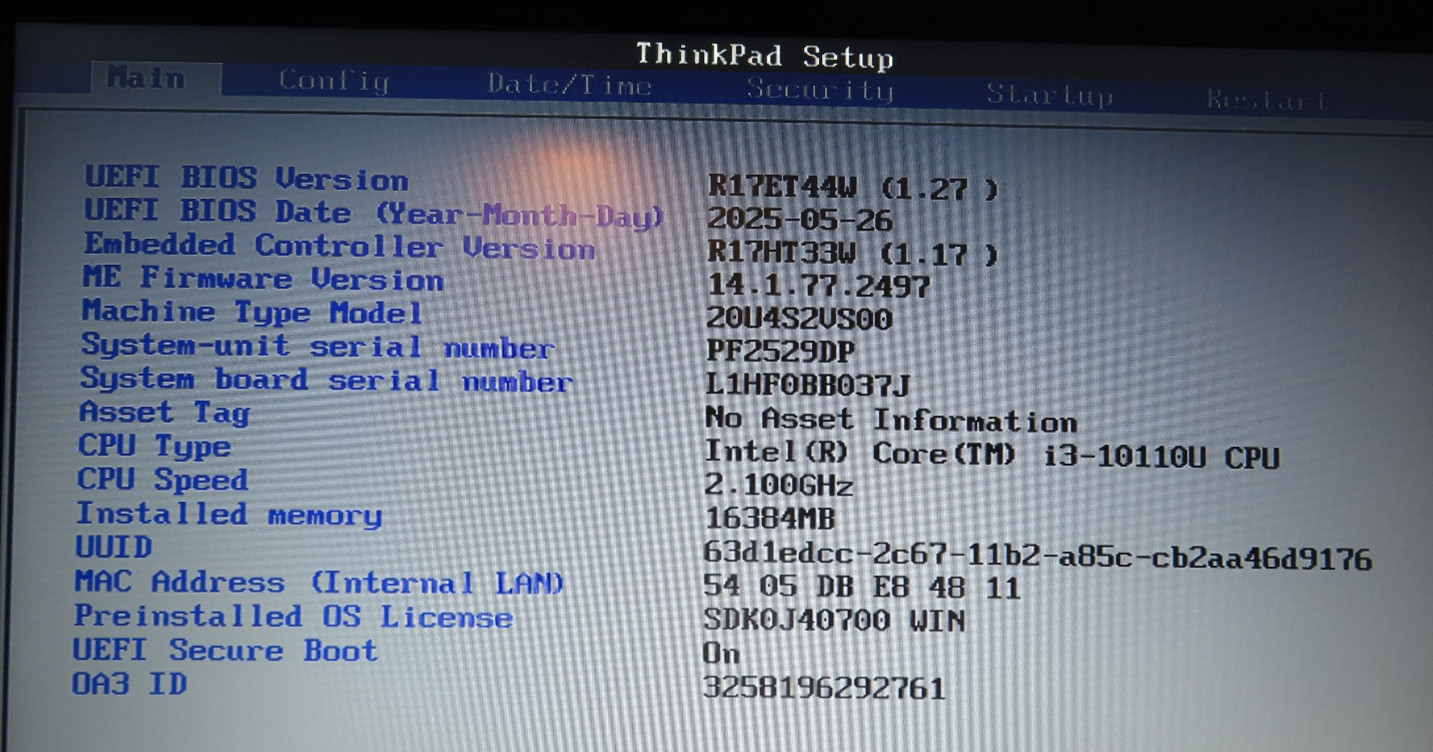Click controller version R17HT33W (1.17)

click(853, 254)
